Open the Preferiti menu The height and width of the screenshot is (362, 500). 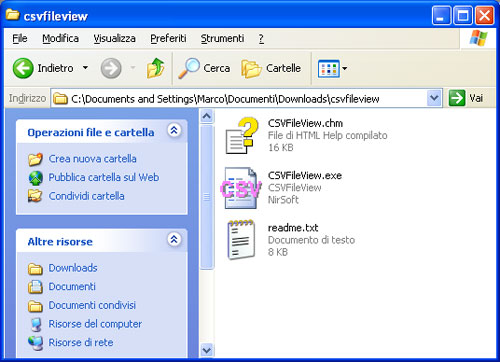pos(168,38)
